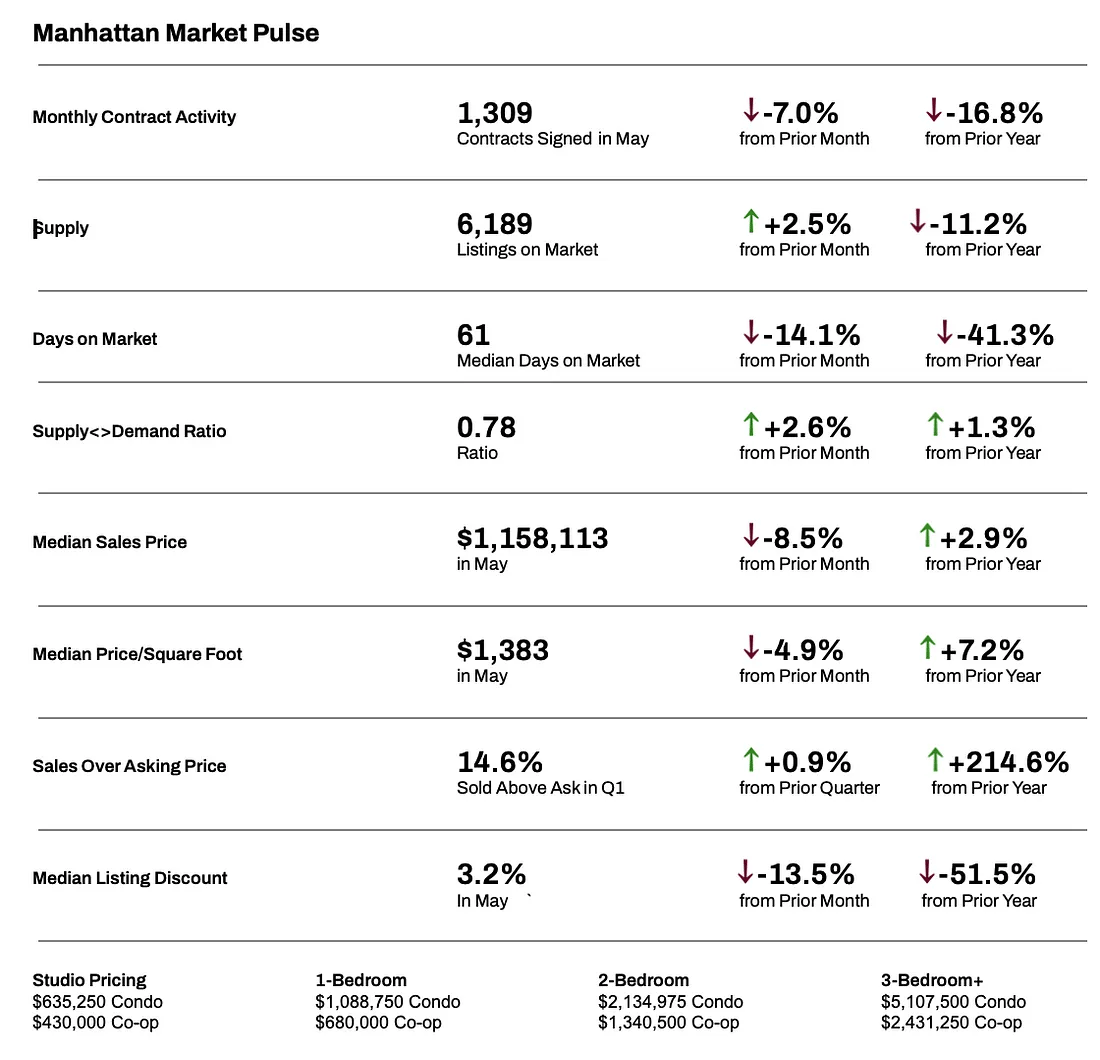Select the down arrow beside -8.5%
The height and width of the screenshot is (1060, 1100).
coord(751,536)
